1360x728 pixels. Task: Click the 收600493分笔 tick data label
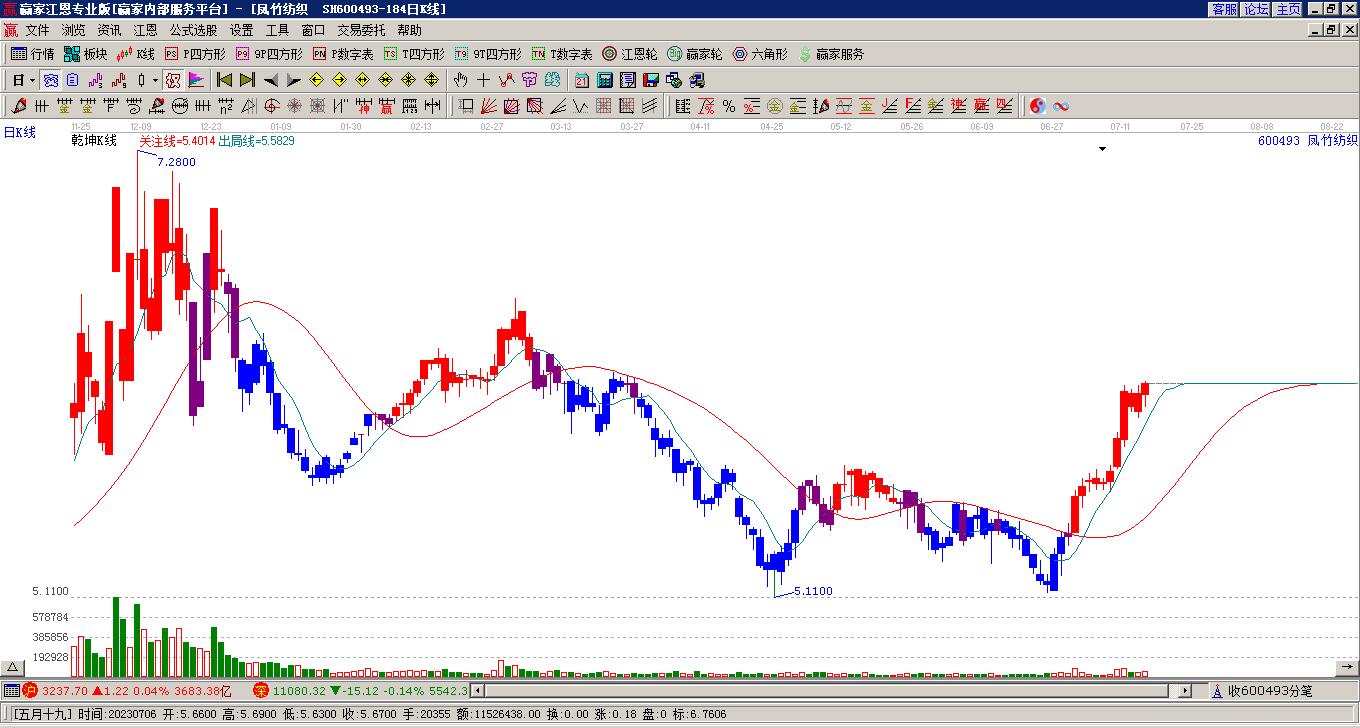click(1270, 691)
